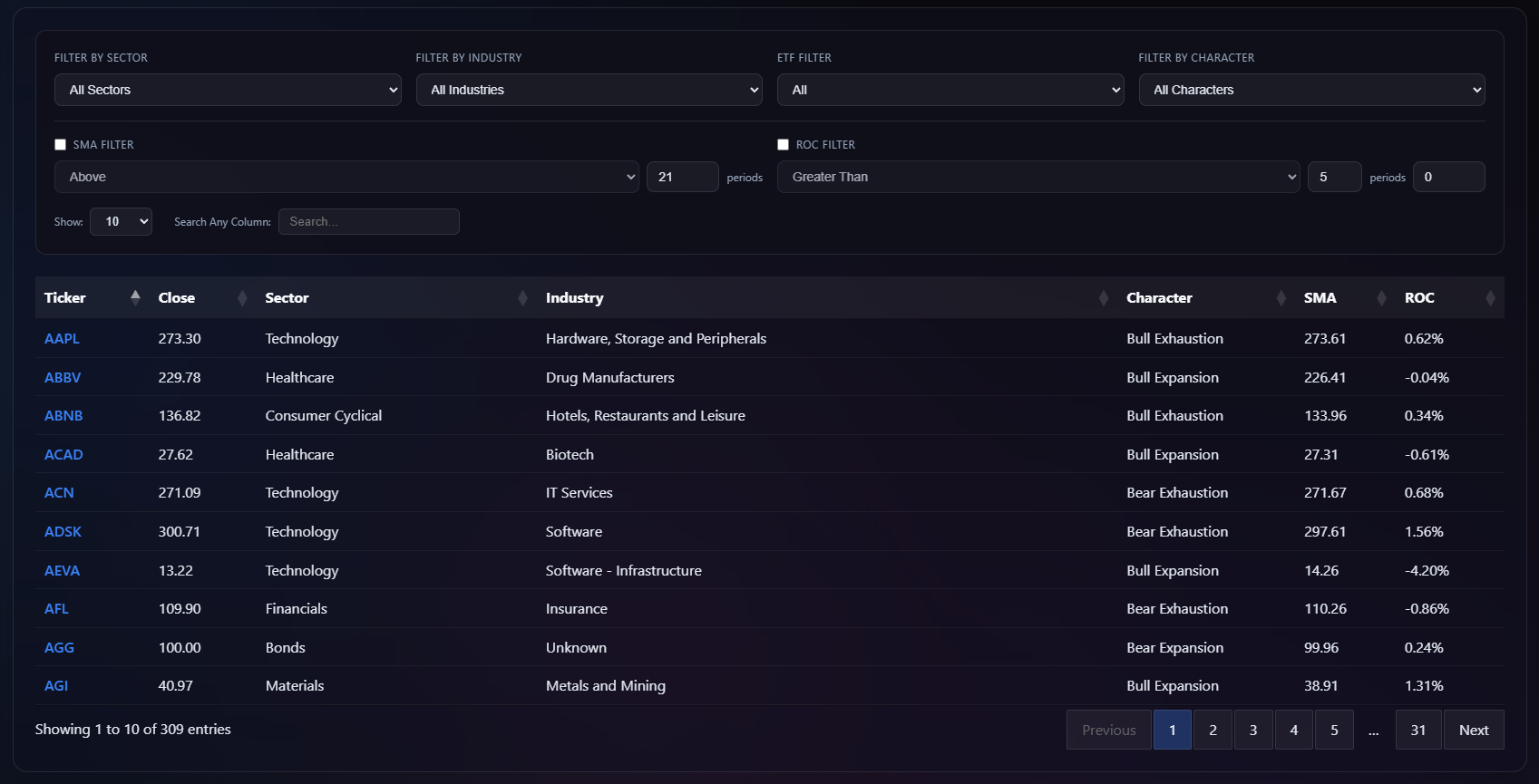Open the All Sectors dropdown
1539x784 pixels.
(x=228, y=90)
